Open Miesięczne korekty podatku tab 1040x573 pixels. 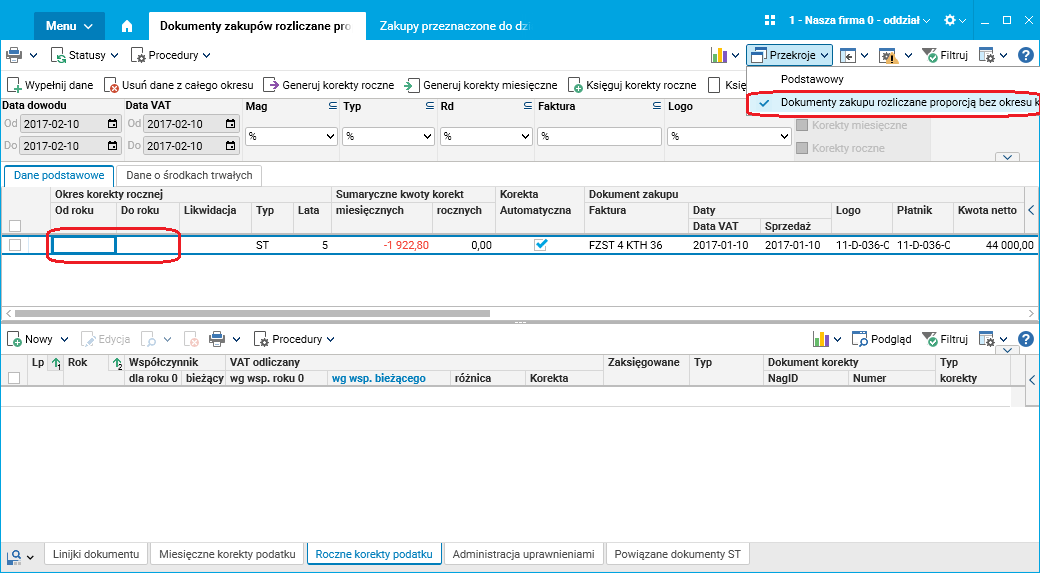[x=227, y=554]
